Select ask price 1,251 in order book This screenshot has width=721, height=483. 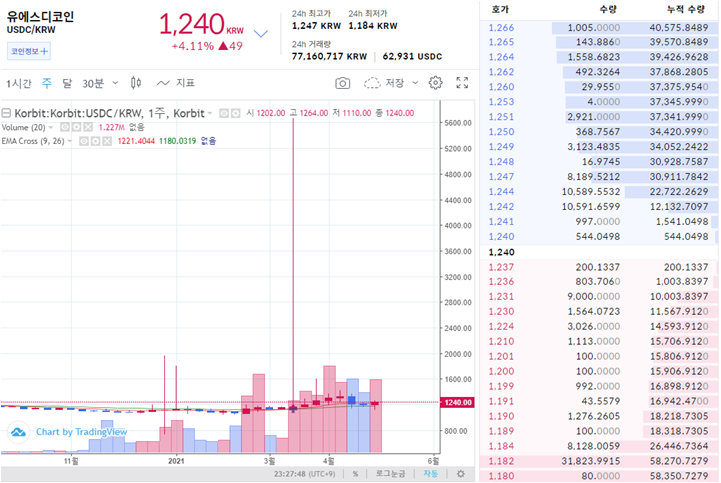click(501, 117)
